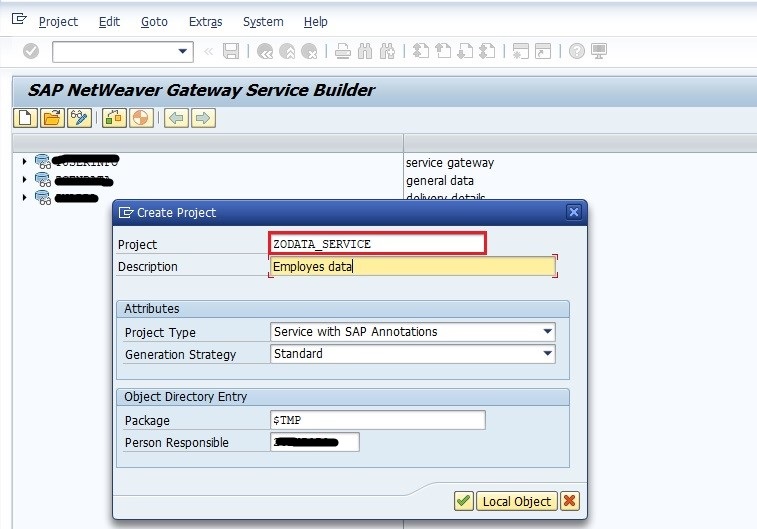Image resolution: width=757 pixels, height=529 pixels.
Task: Open the System menu
Action: click(263, 22)
